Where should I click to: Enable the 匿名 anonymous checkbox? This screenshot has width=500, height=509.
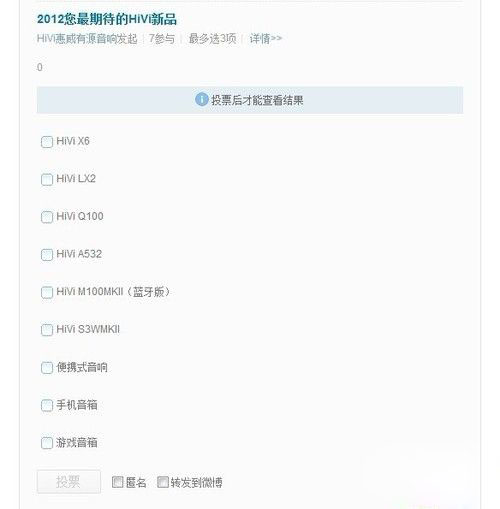coord(117,482)
